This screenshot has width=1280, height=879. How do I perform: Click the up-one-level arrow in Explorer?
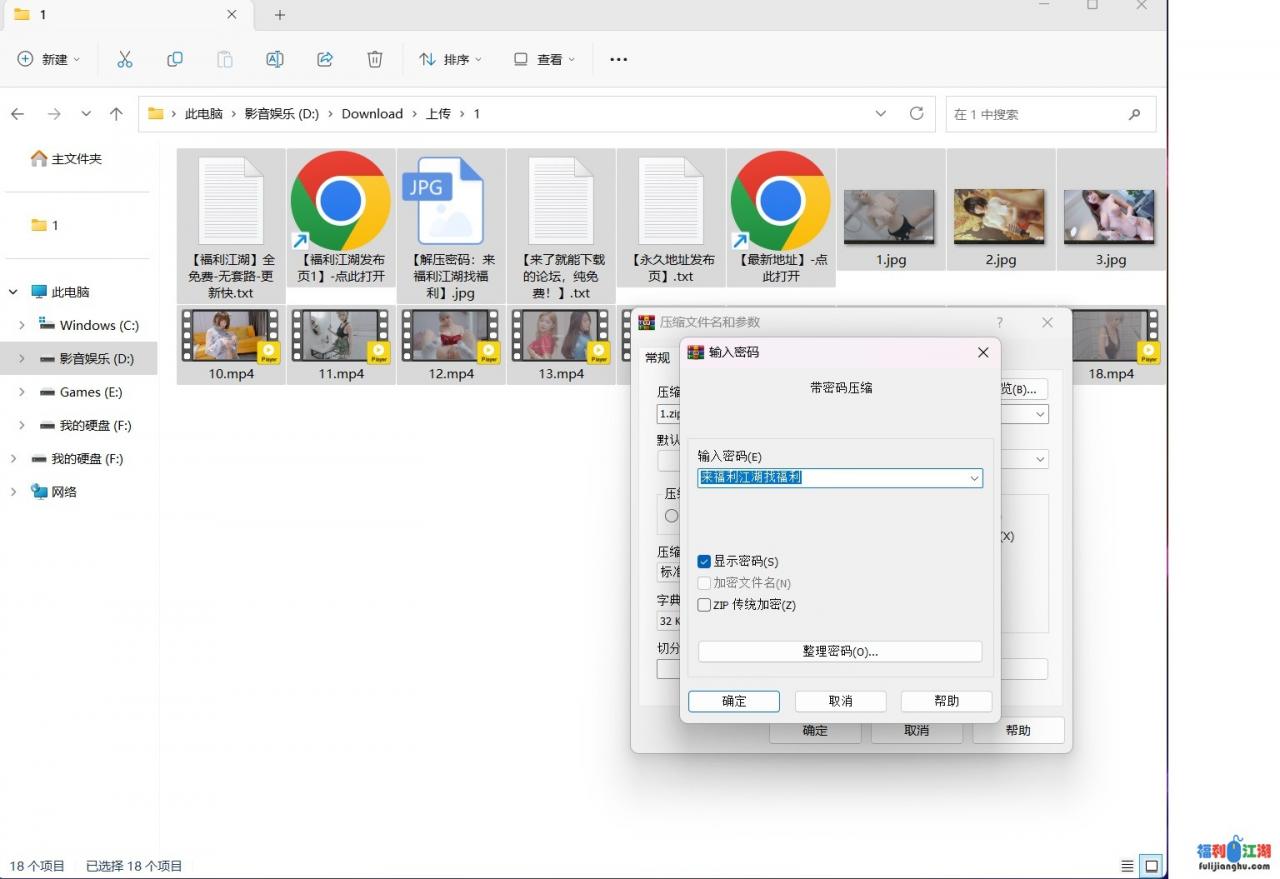coord(116,114)
